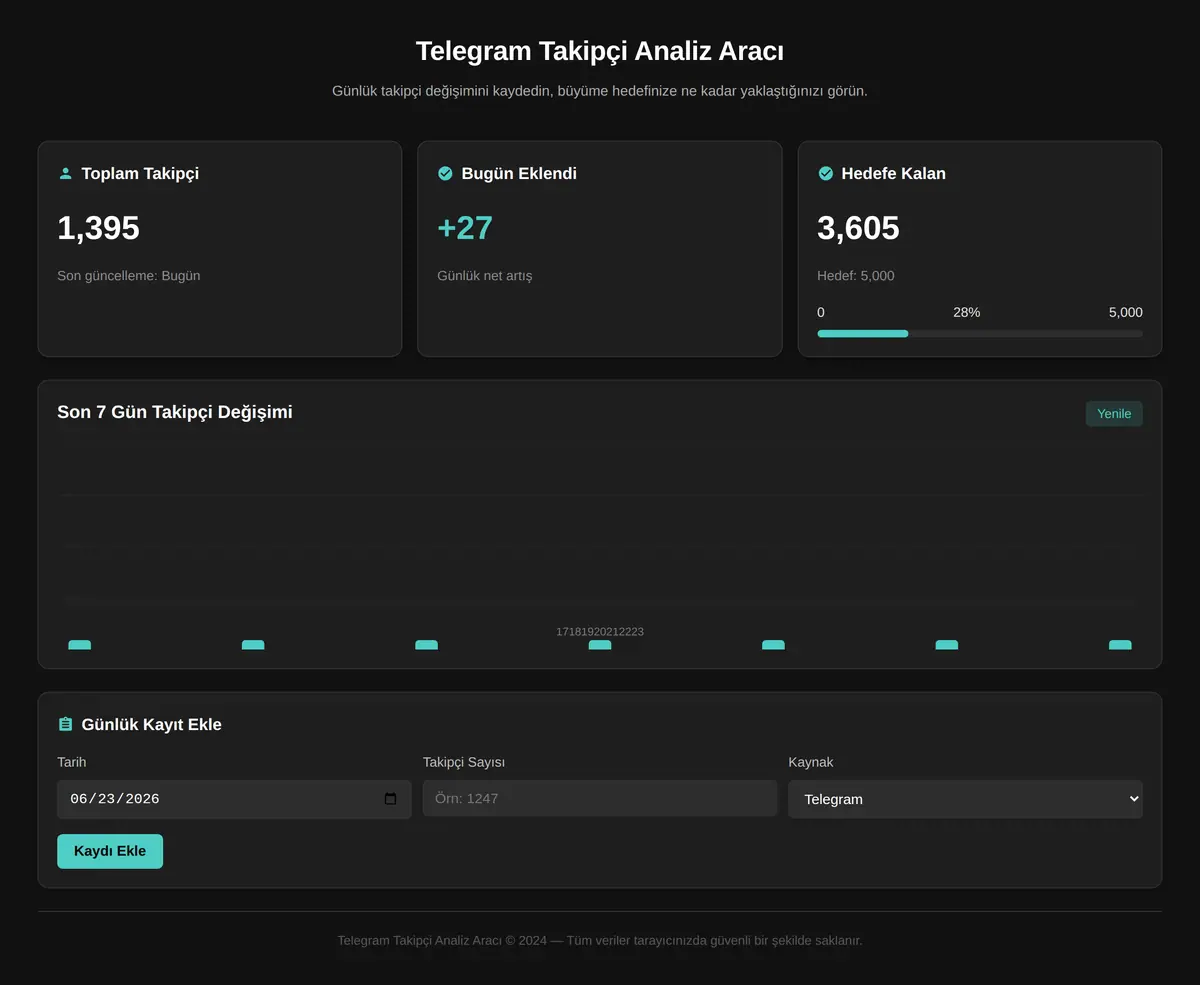1200x985 pixels.
Task: Click the Tarih field label
Action: coord(72,762)
